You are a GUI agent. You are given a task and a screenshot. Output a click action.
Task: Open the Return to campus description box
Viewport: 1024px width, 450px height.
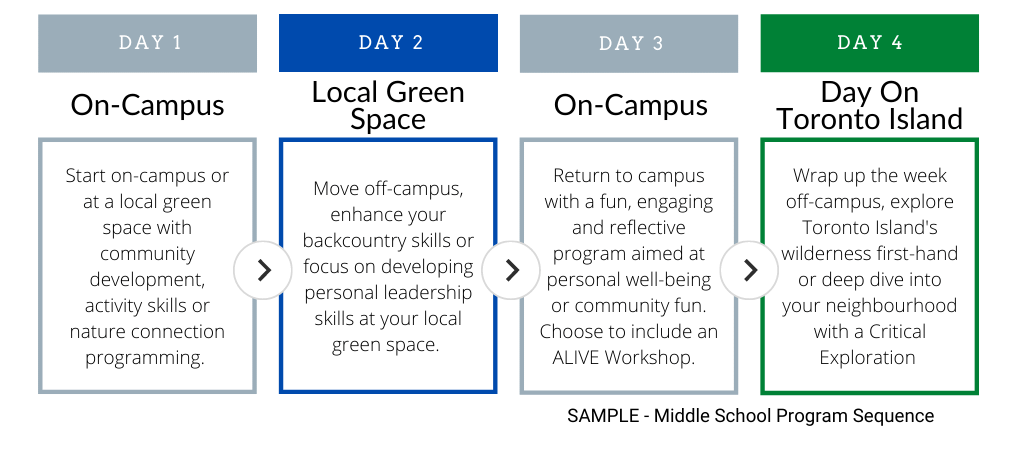629,266
